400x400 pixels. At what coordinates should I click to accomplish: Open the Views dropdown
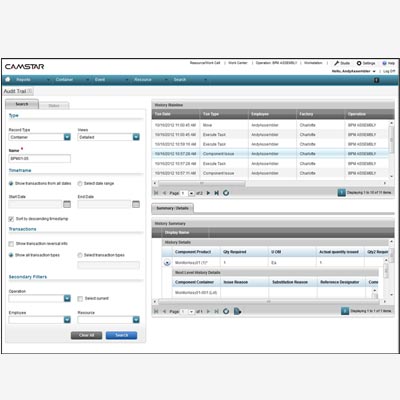click(x=136, y=137)
